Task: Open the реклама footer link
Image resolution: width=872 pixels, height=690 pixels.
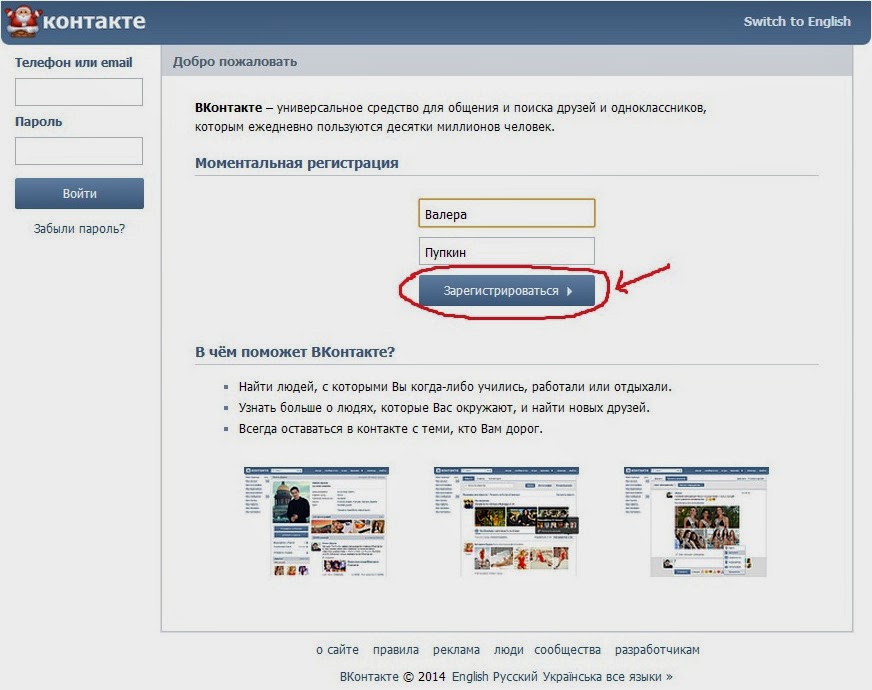Action: click(x=456, y=649)
